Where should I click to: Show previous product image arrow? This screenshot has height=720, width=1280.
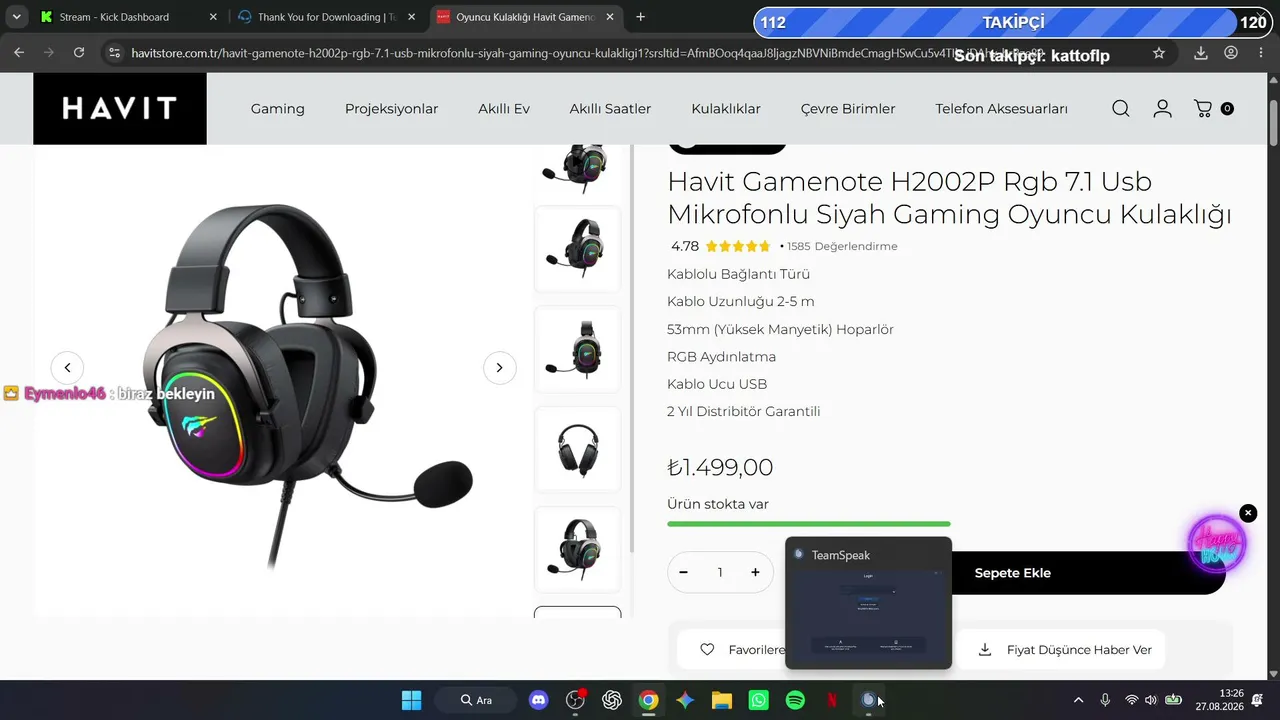(x=67, y=368)
